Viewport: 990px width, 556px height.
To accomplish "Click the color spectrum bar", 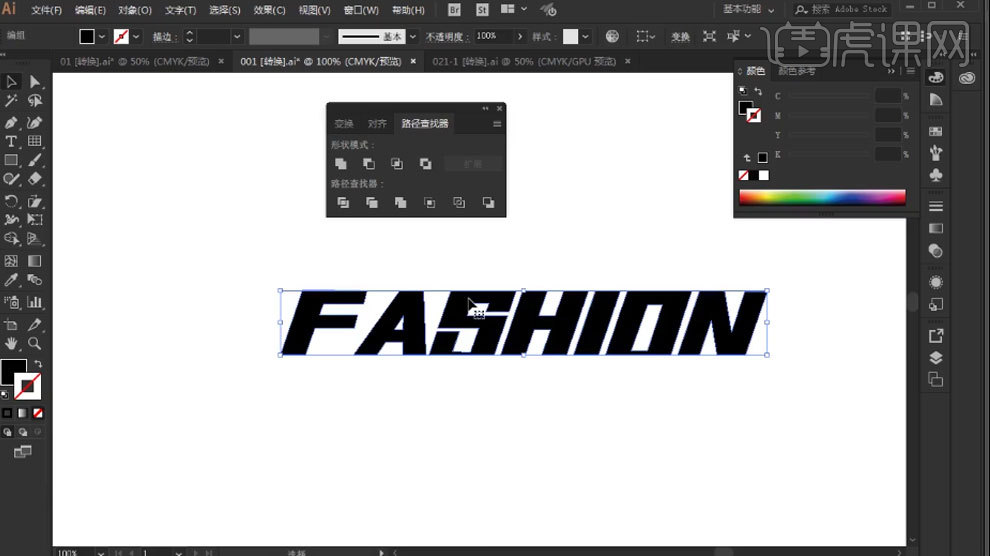I will click(x=822, y=198).
